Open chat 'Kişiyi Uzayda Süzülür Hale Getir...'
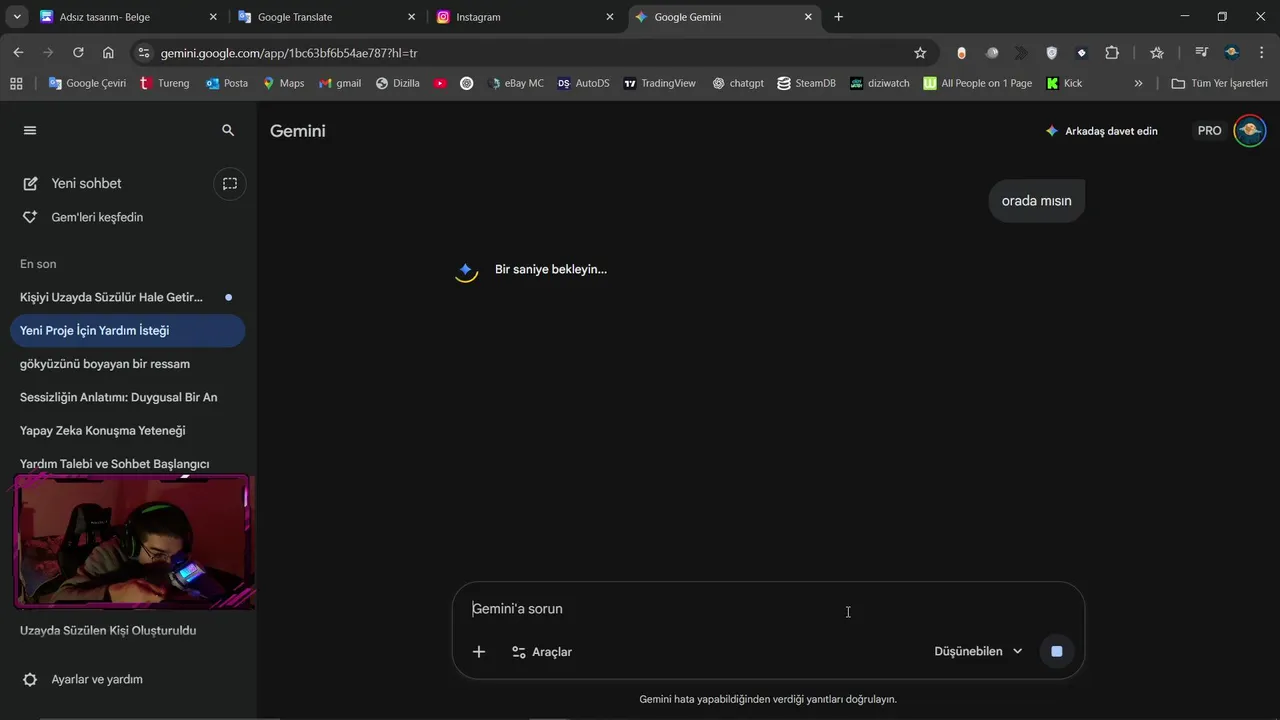Screen dimensions: 1280x720 (x=127, y=297)
